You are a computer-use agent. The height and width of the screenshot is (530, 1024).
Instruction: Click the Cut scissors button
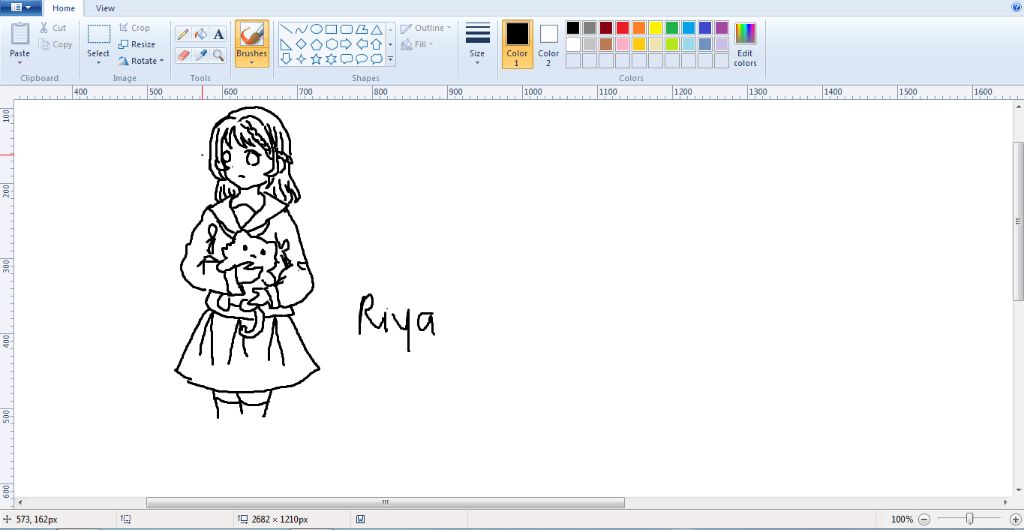click(x=52, y=27)
